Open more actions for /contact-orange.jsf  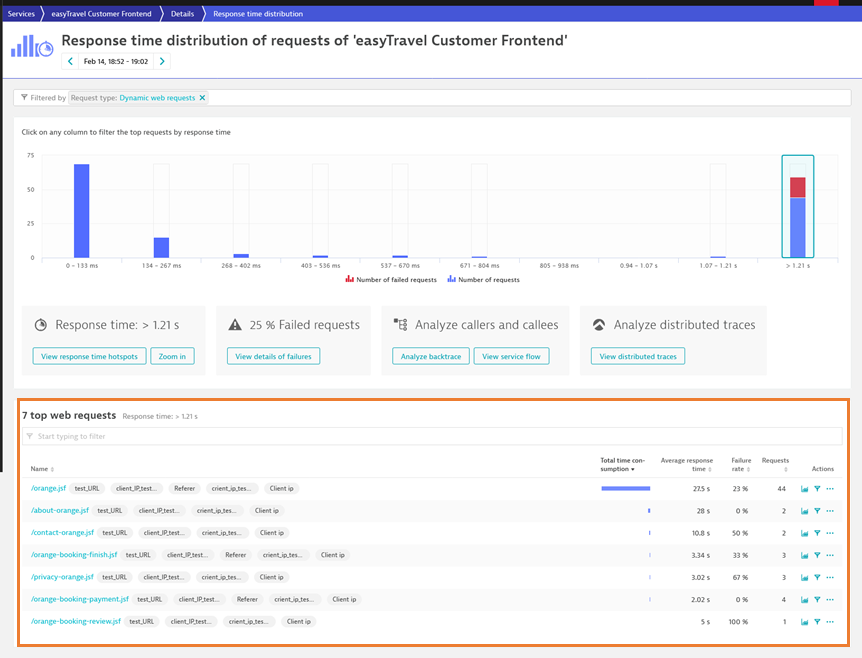pos(830,533)
